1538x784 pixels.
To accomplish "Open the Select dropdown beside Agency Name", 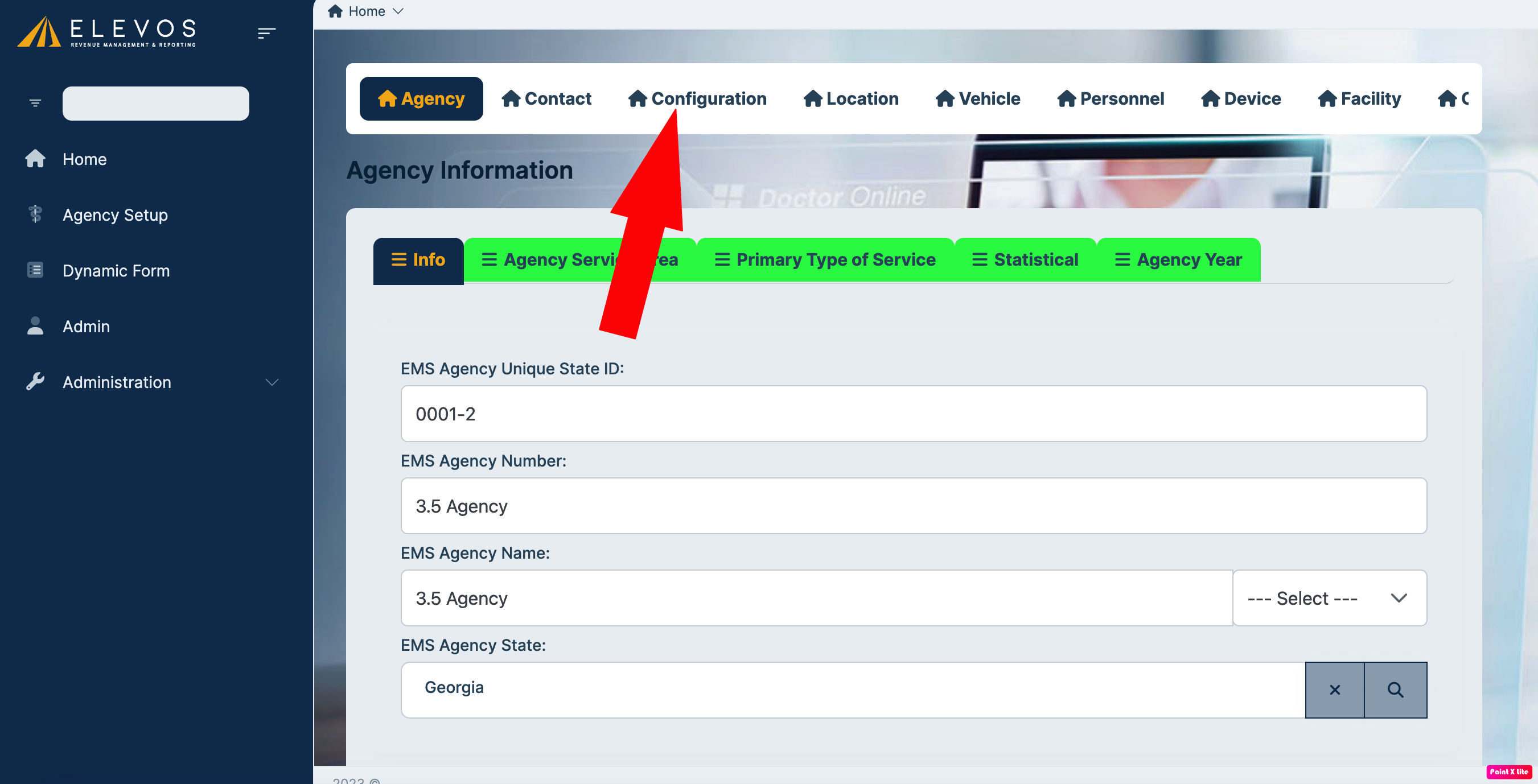I will [1329, 598].
